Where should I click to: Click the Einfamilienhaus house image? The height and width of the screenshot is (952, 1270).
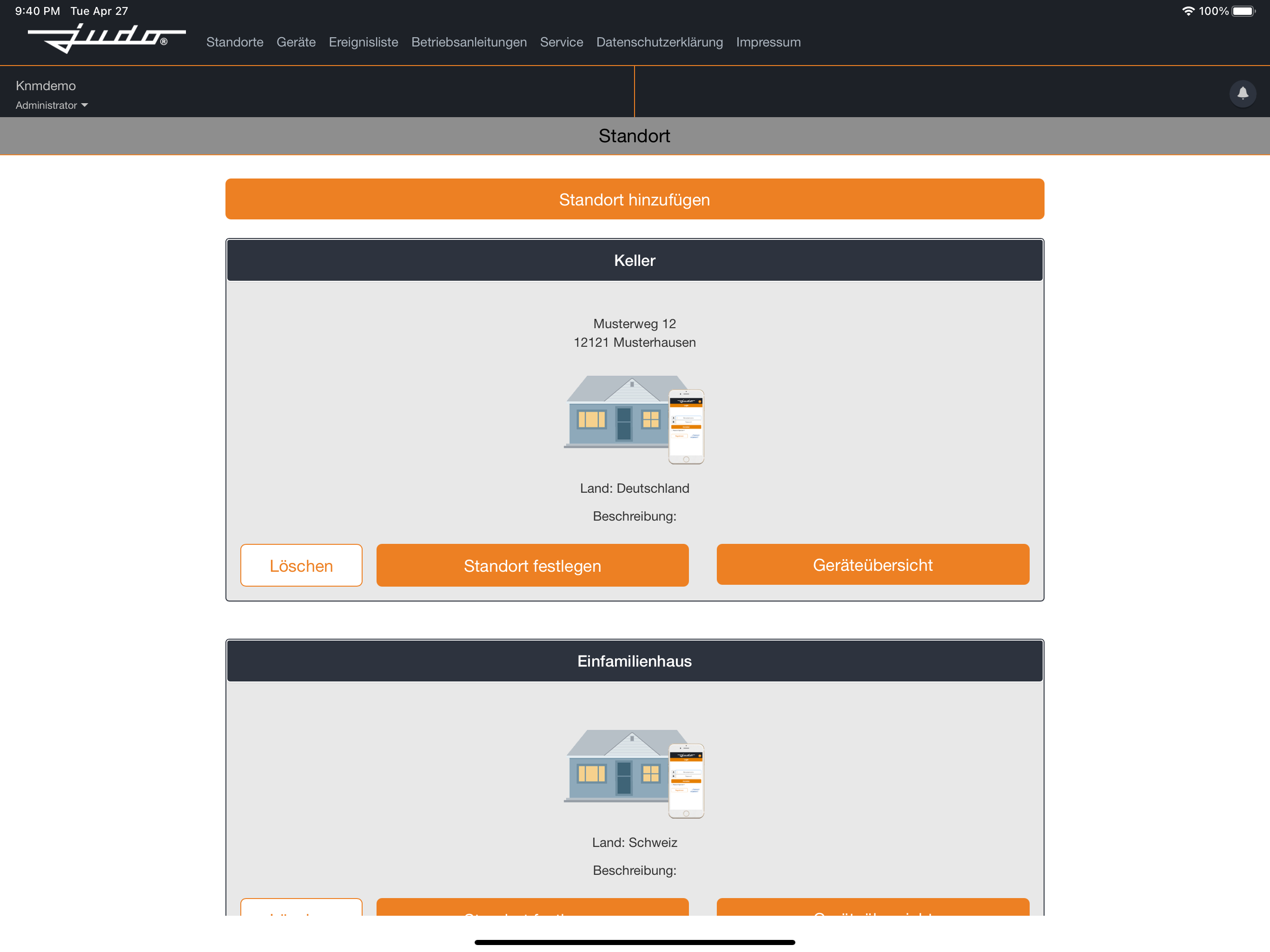[634, 773]
